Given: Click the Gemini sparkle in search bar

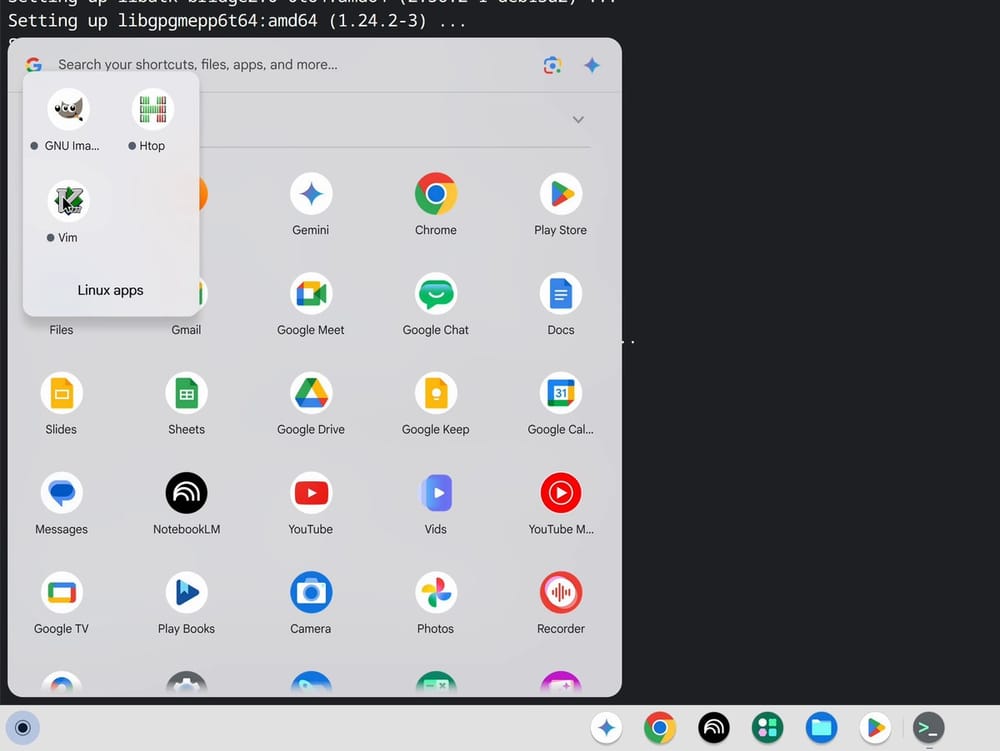Looking at the screenshot, I should click(592, 65).
